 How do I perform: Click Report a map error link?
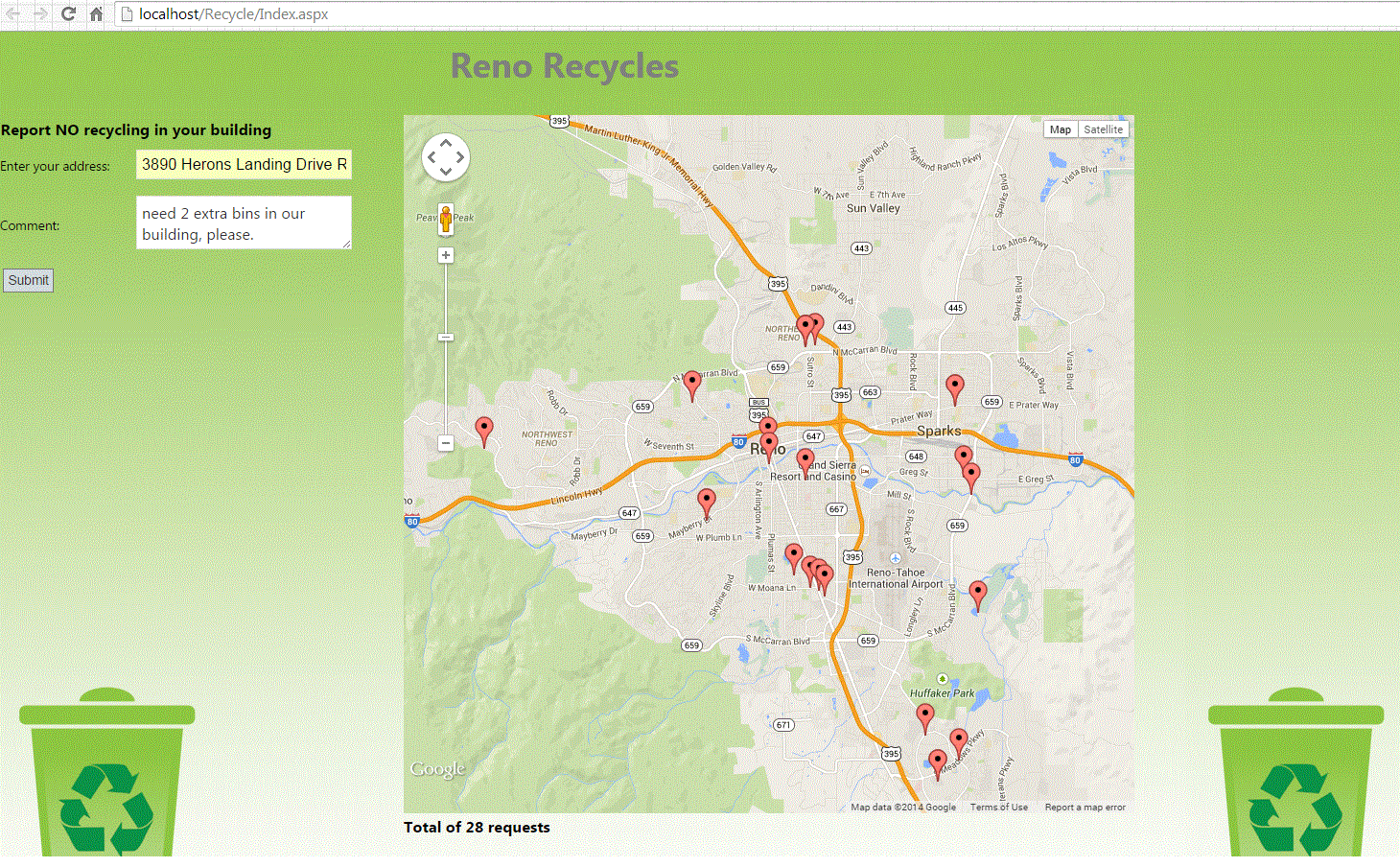pos(1085,808)
